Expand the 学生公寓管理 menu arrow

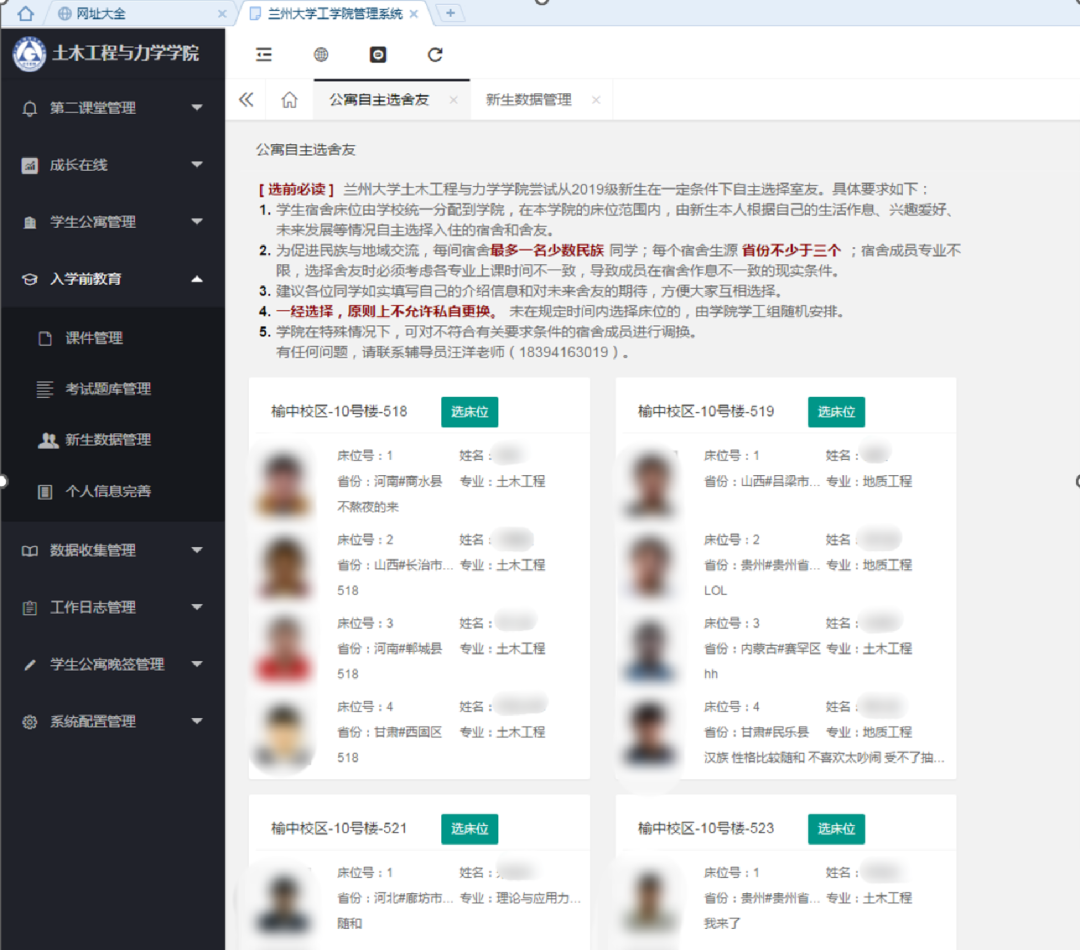pos(197,222)
